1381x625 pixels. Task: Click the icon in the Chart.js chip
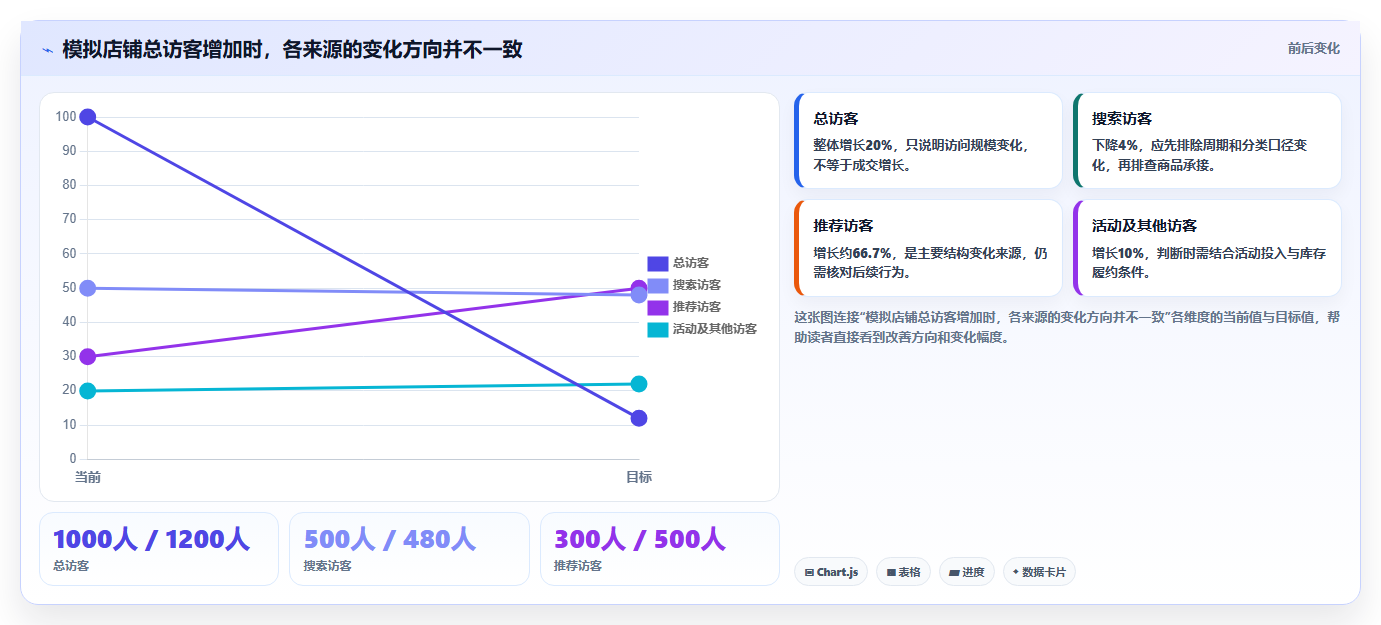809,573
